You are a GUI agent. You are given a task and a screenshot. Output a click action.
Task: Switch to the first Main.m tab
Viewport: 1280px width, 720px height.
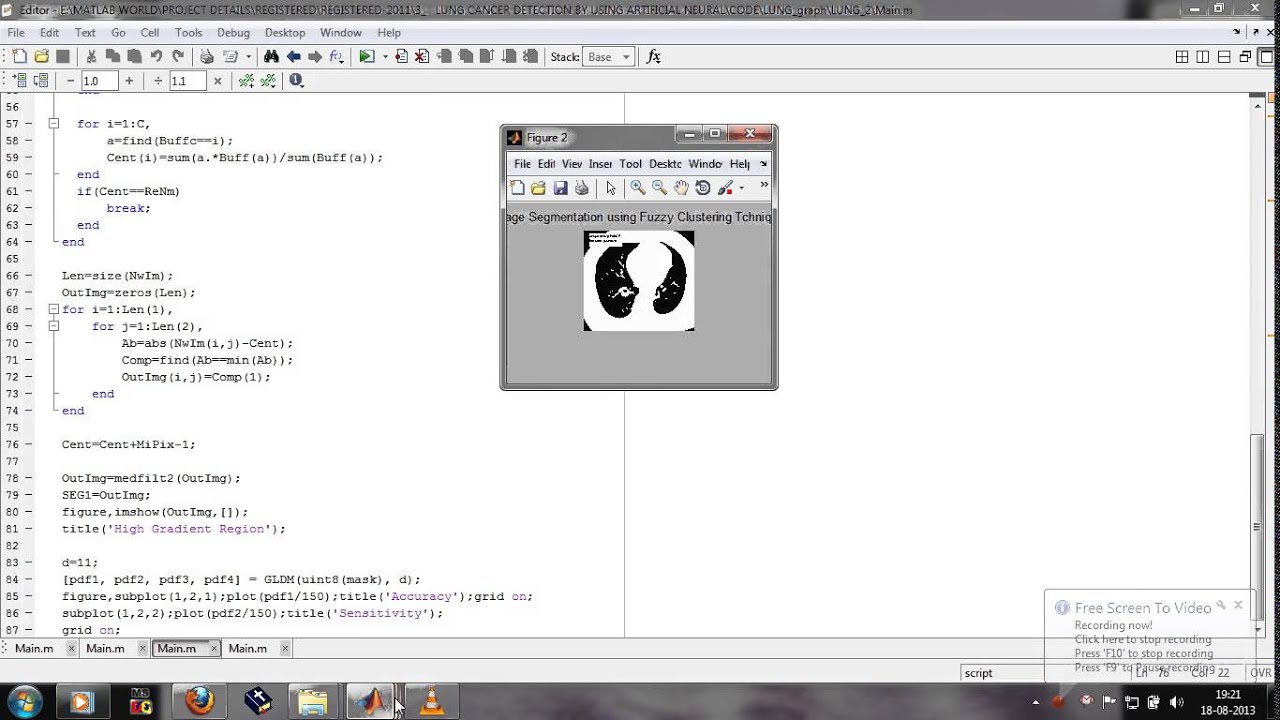[34, 648]
